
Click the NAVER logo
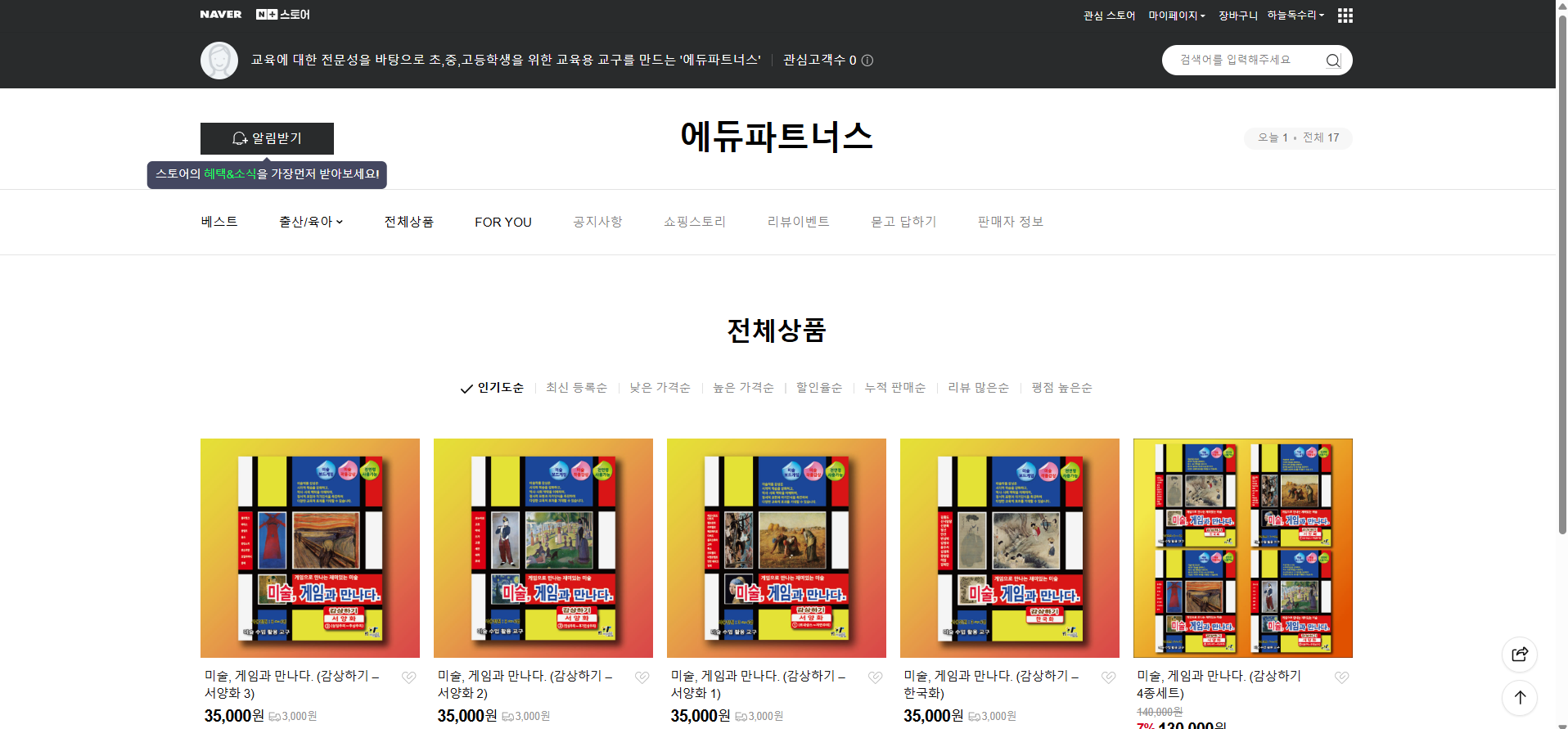click(221, 15)
